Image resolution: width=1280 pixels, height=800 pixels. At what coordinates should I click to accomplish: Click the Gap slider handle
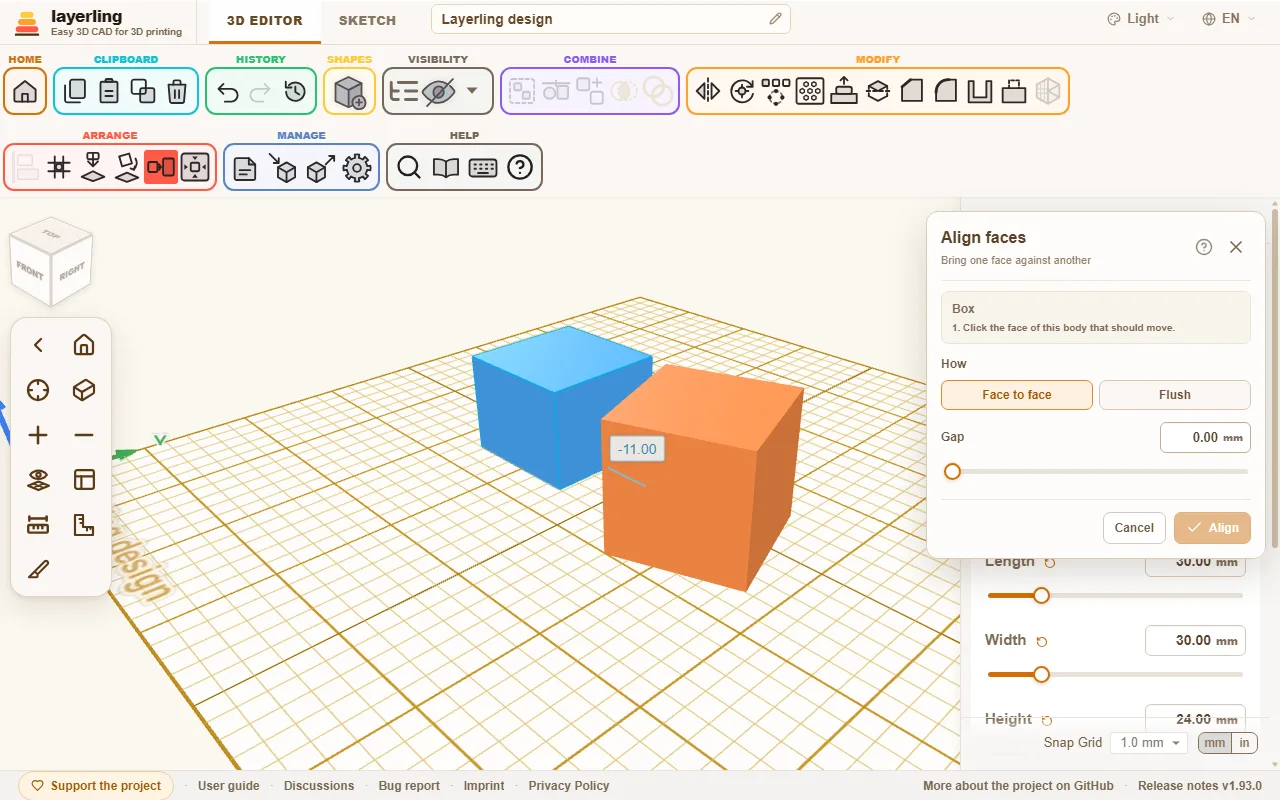tap(952, 471)
